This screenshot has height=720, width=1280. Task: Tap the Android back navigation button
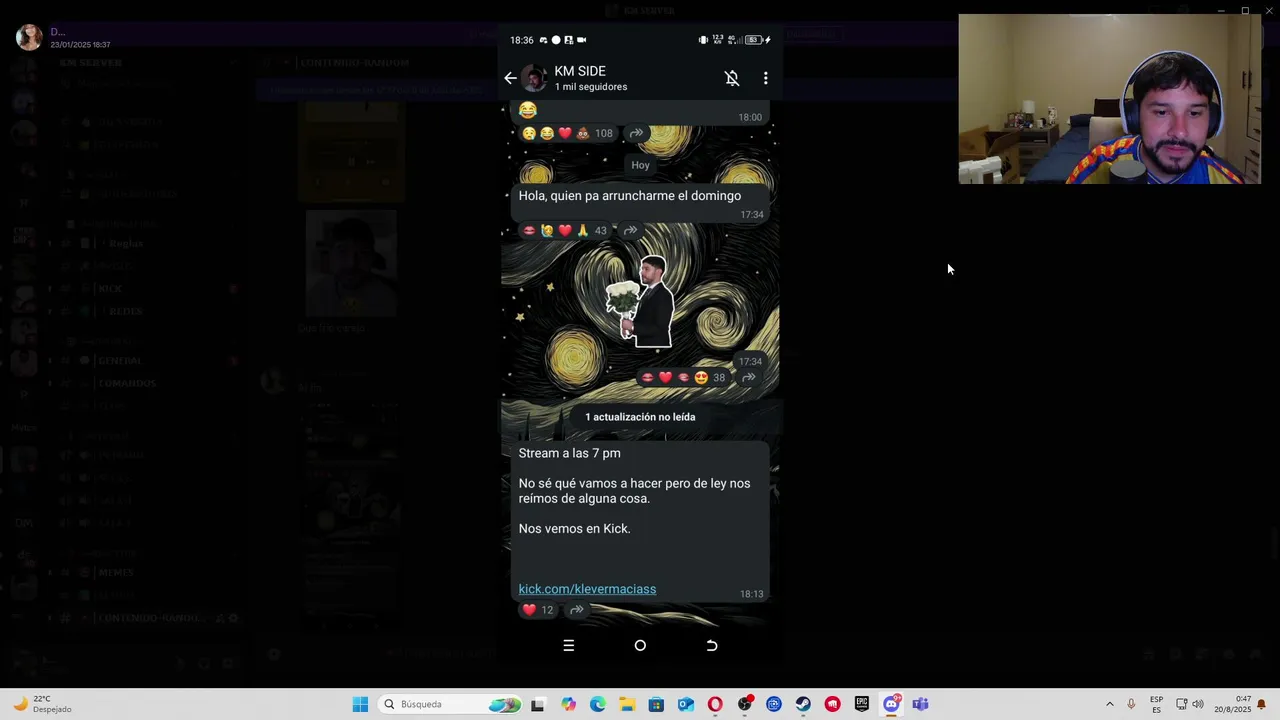pos(712,645)
